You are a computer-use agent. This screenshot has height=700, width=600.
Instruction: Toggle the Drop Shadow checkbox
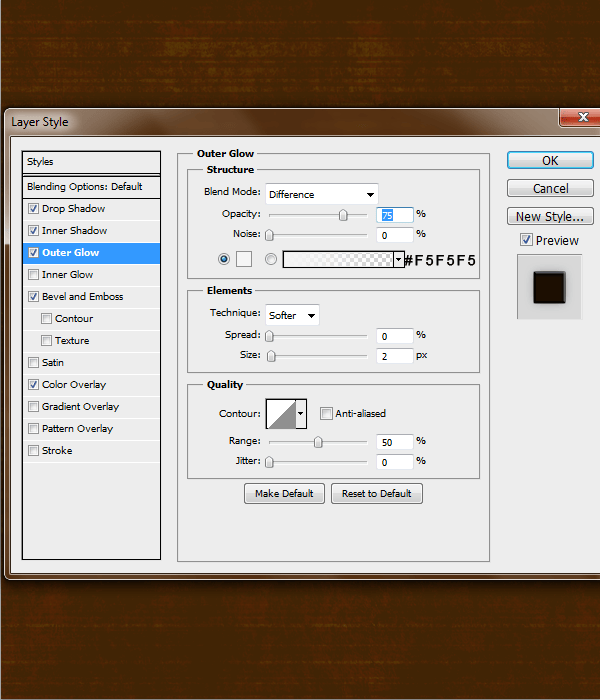point(33,208)
